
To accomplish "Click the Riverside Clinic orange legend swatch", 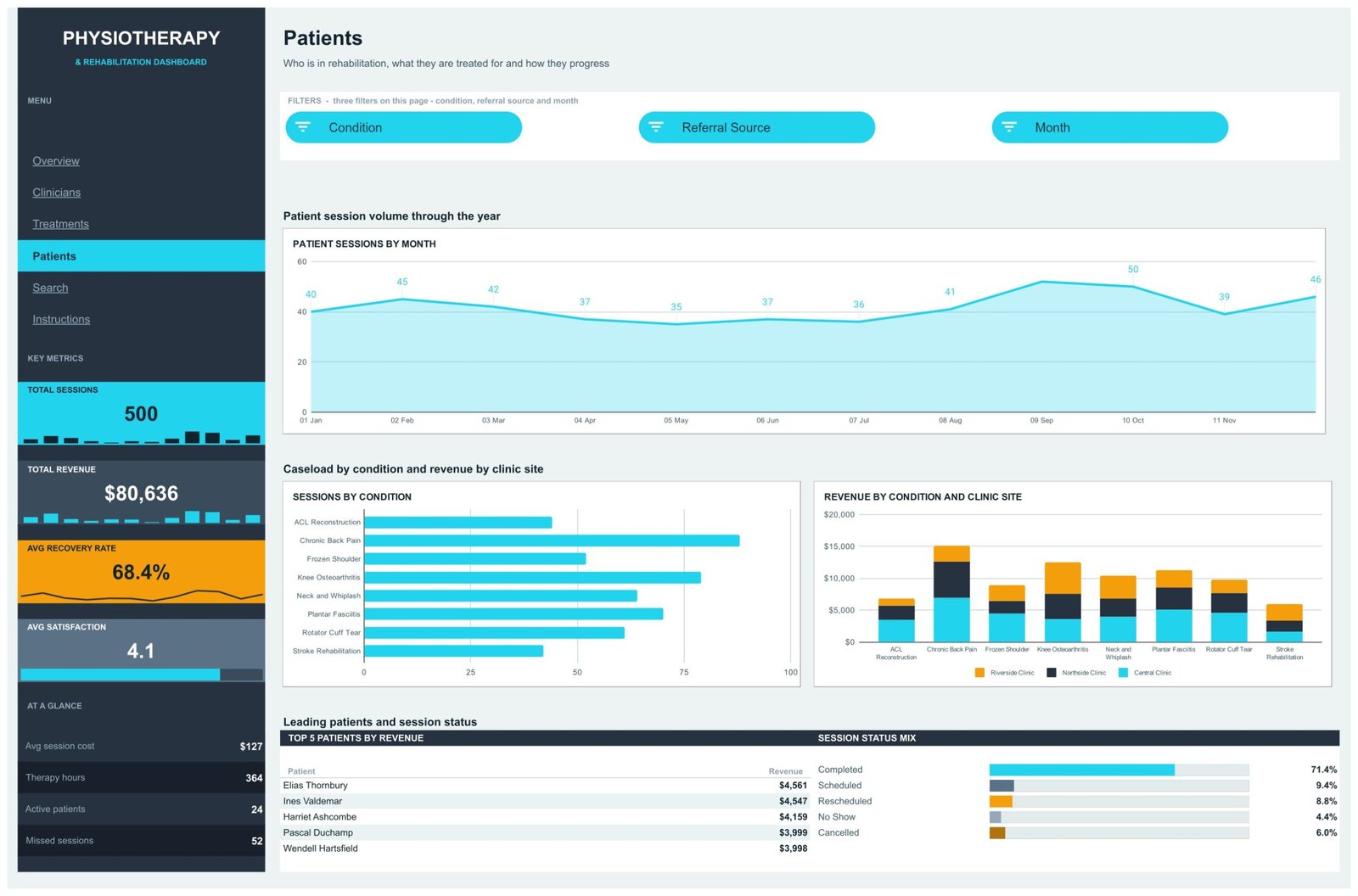I will point(979,673).
